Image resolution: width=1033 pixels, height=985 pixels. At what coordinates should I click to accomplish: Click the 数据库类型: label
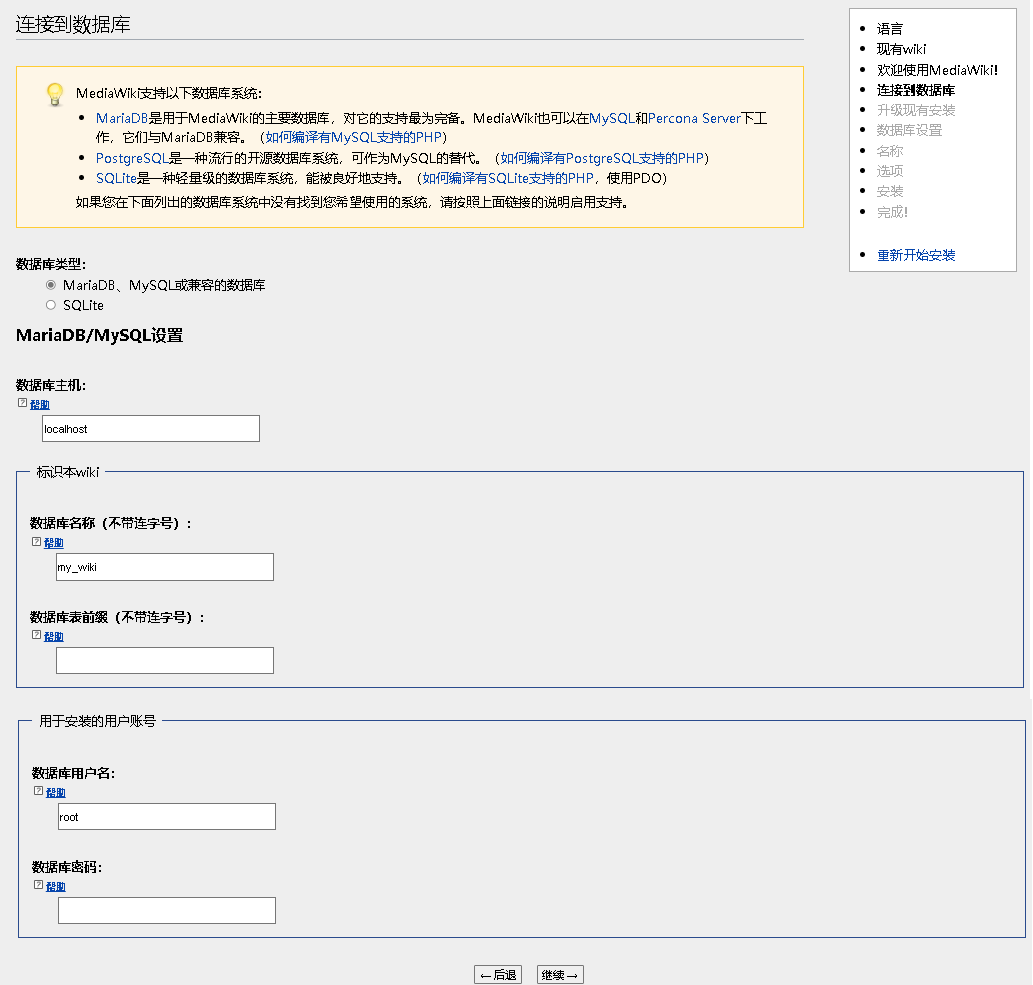51,264
